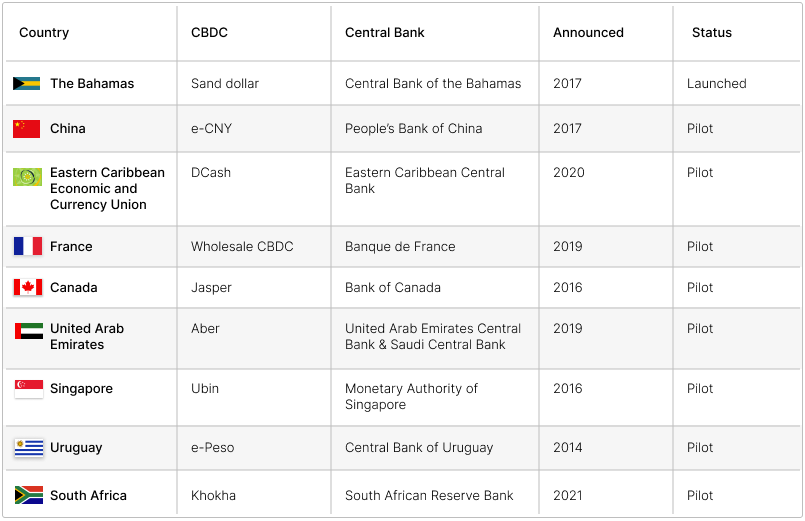Click the Announced column header
This screenshot has height=521, width=805.
588,32
